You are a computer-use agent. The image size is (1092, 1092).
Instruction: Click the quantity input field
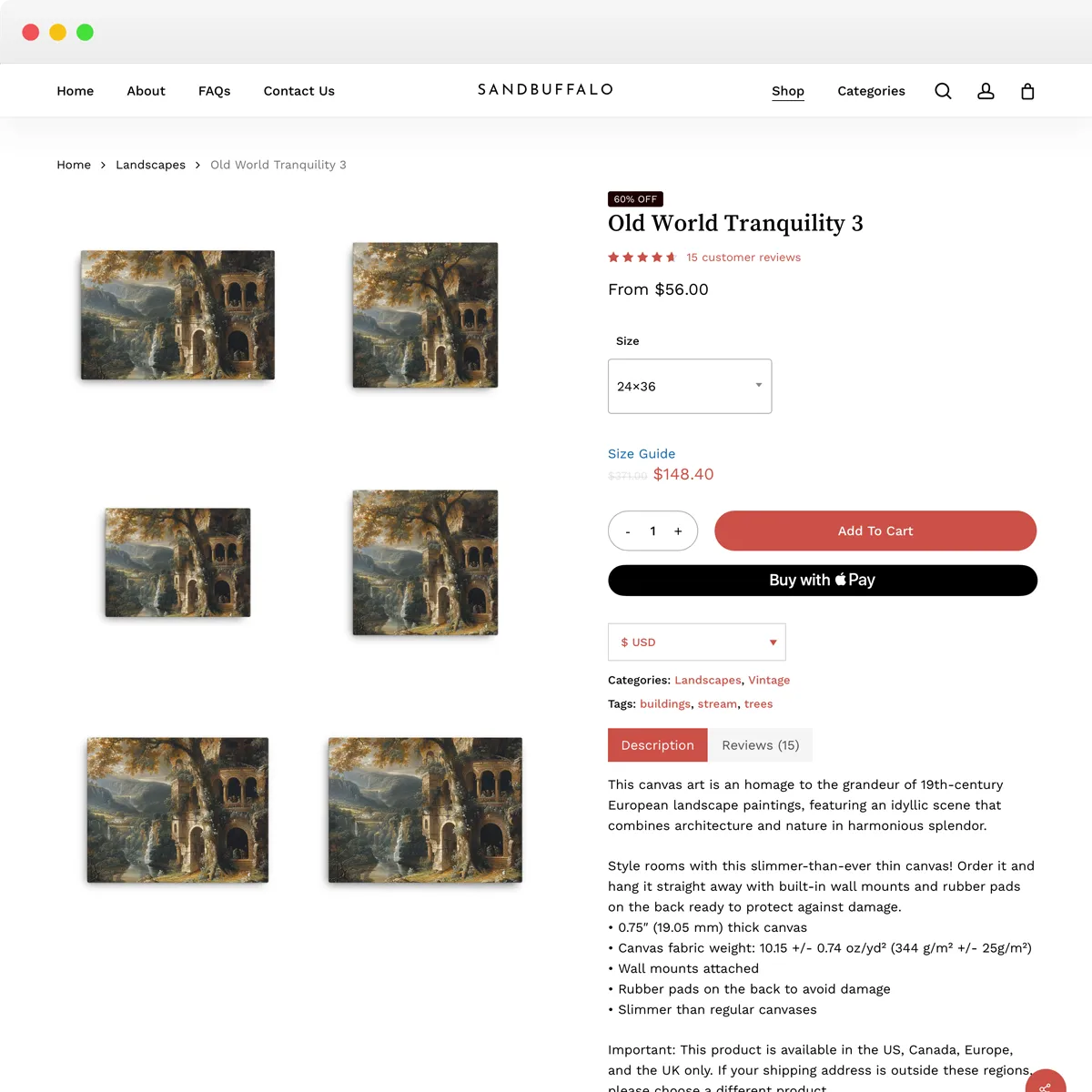point(653,531)
